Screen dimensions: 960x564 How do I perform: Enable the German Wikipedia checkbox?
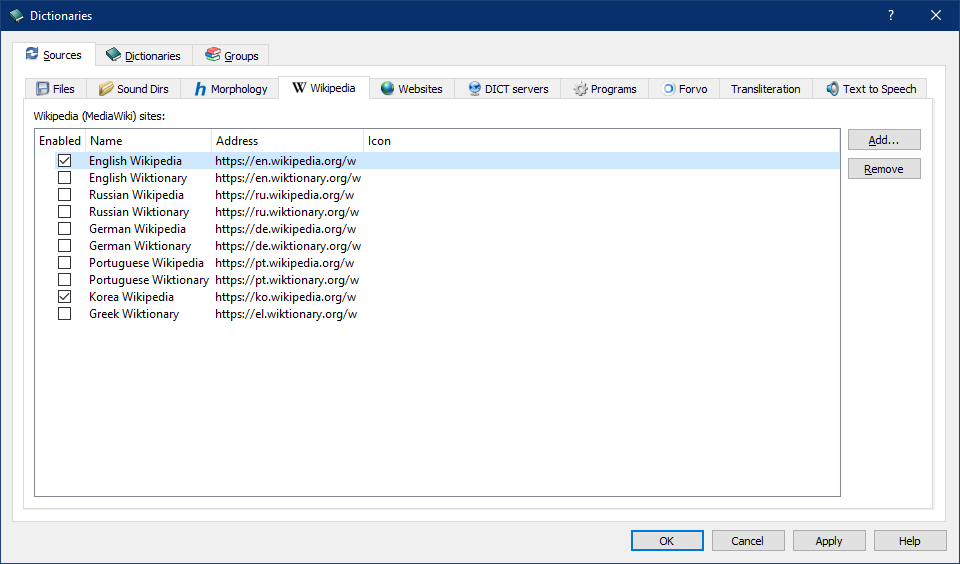click(x=64, y=229)
